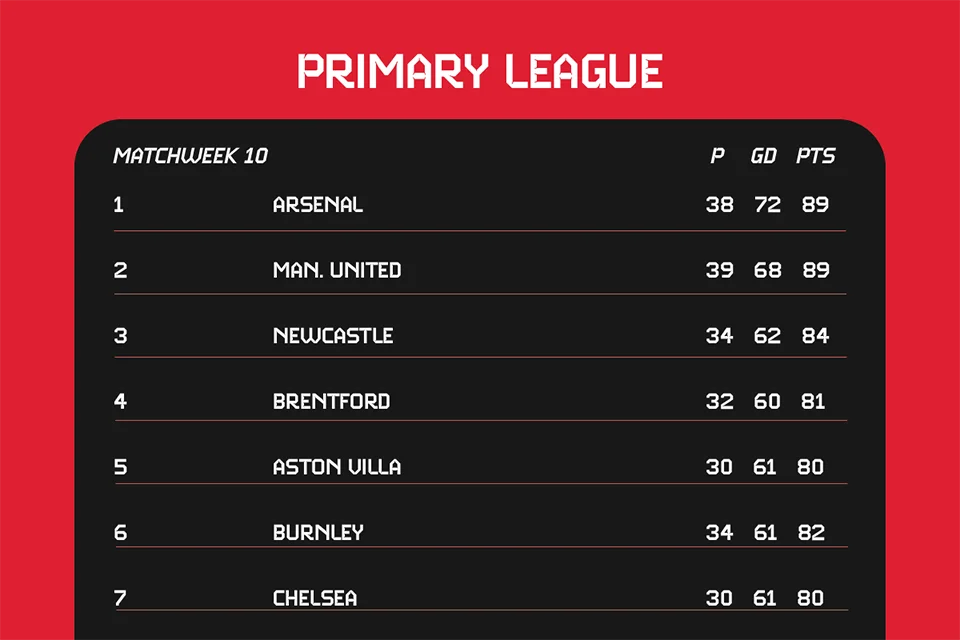This screenshot has height=640, width=960.
Task: Click Newcastle's points value 84
Action: tap(815, 336)
